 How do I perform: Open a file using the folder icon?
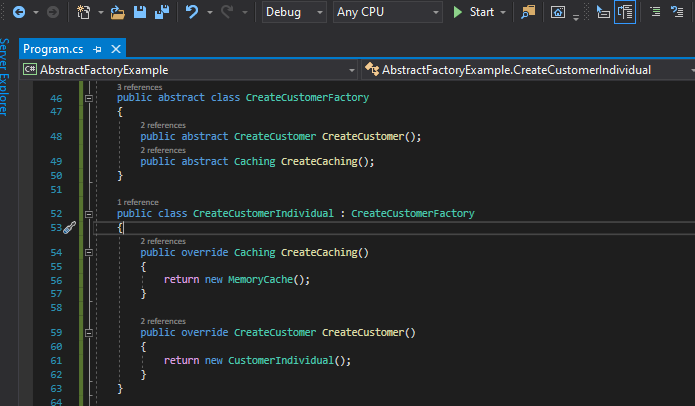(117, 12)
